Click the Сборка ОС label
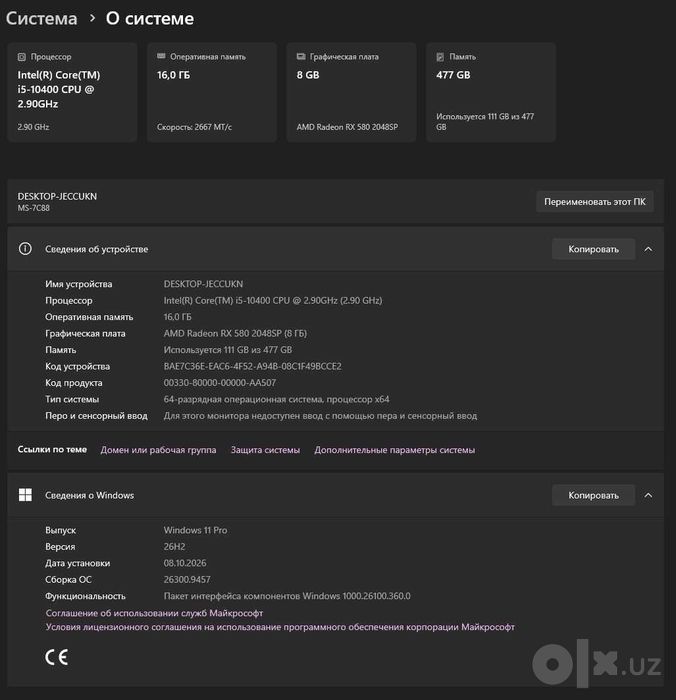 pos(68,579)
